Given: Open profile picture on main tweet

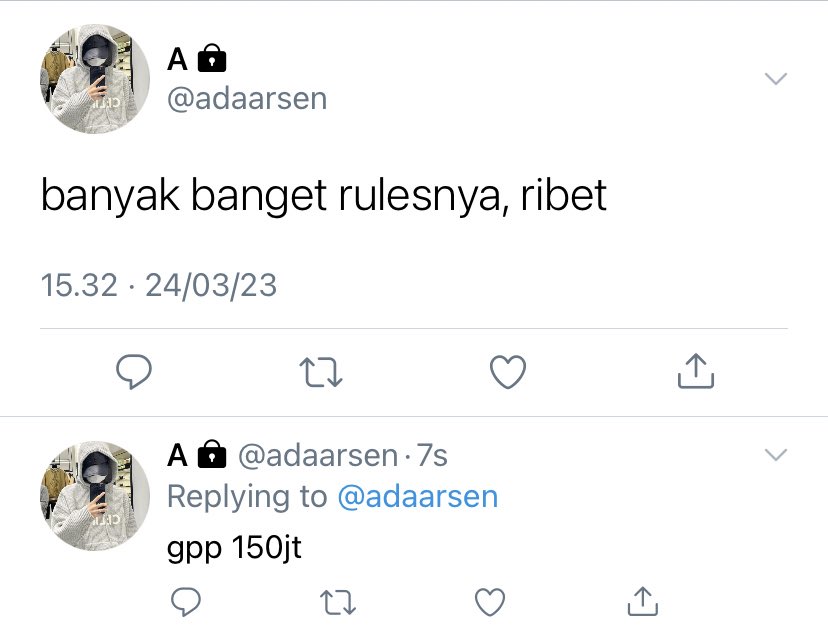Looking at the screenshot, I should (x=95, y=79).
